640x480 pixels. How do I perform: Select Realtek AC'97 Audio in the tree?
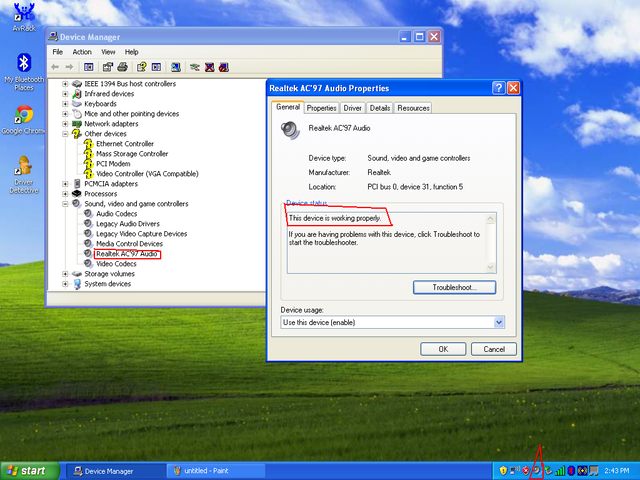[x=127, y=254]
